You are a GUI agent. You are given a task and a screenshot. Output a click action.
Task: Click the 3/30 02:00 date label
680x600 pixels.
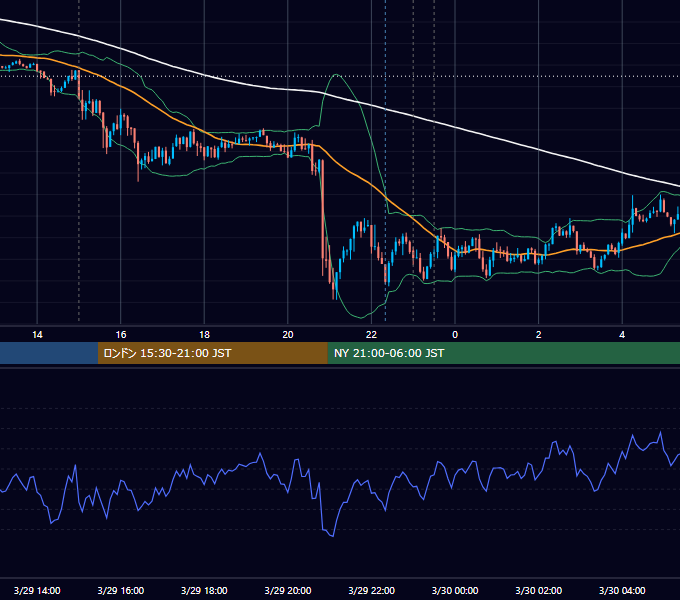[x=539, y=590]
